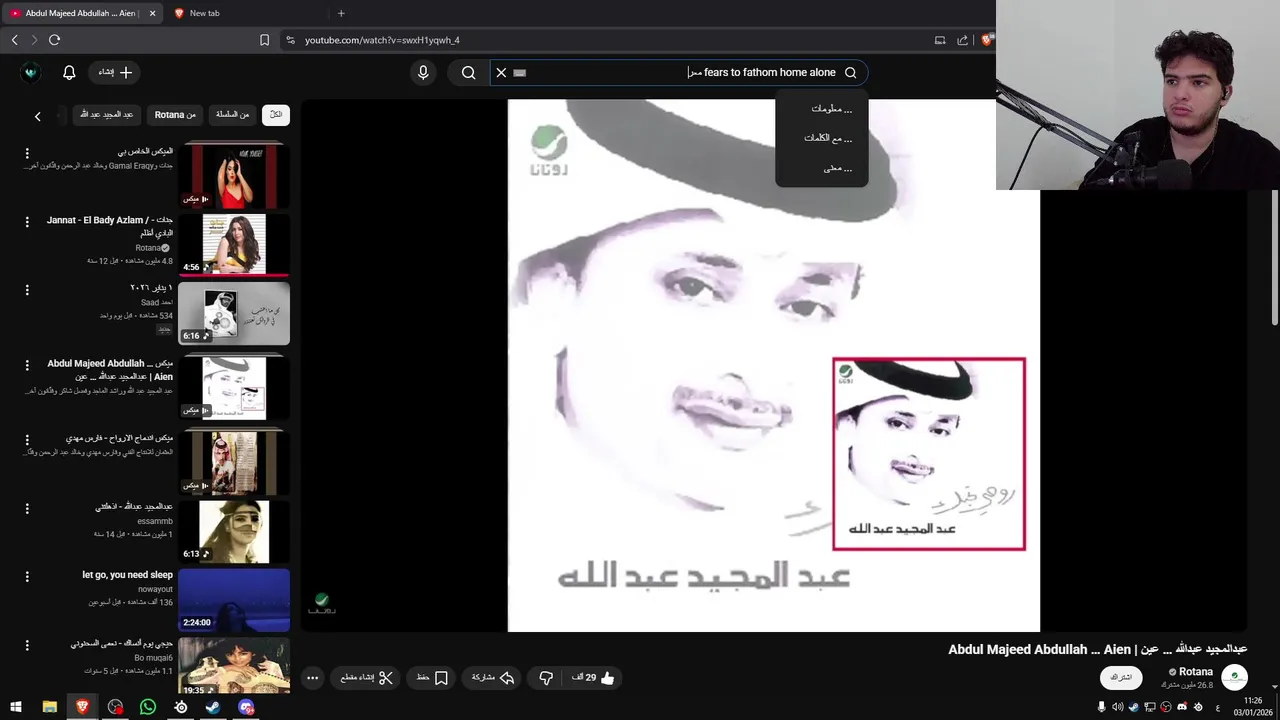Click the let go, you need sleep title
The width and height of the screenshot is (1280, 720).
(x=127, y=575)
